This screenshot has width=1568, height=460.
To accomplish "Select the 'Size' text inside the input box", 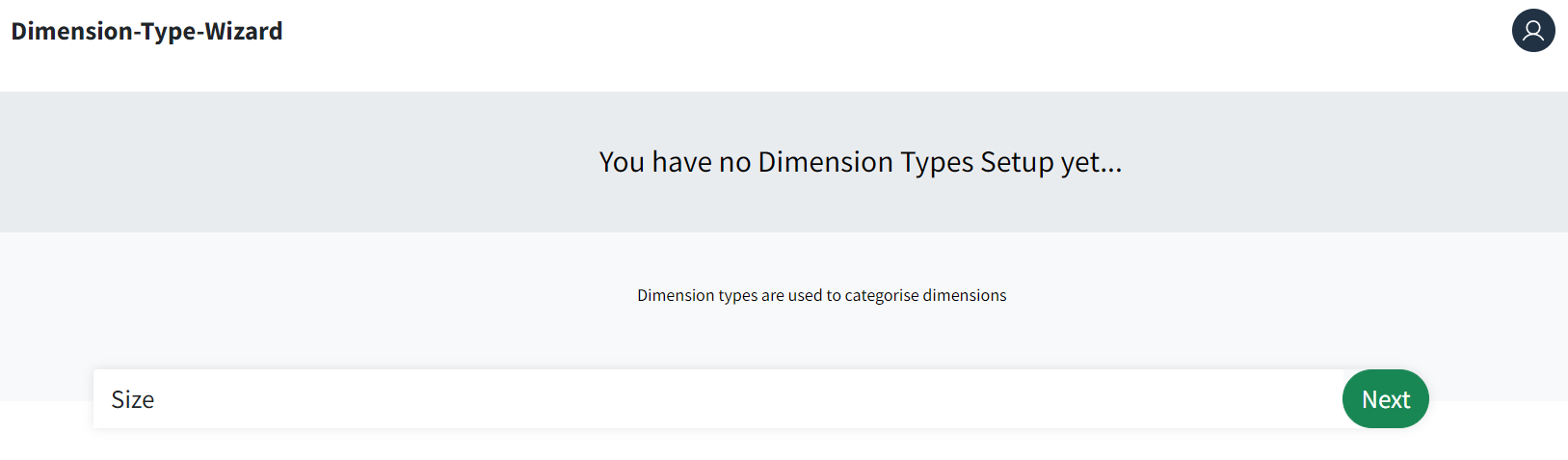I will click(x=132, y=399).
